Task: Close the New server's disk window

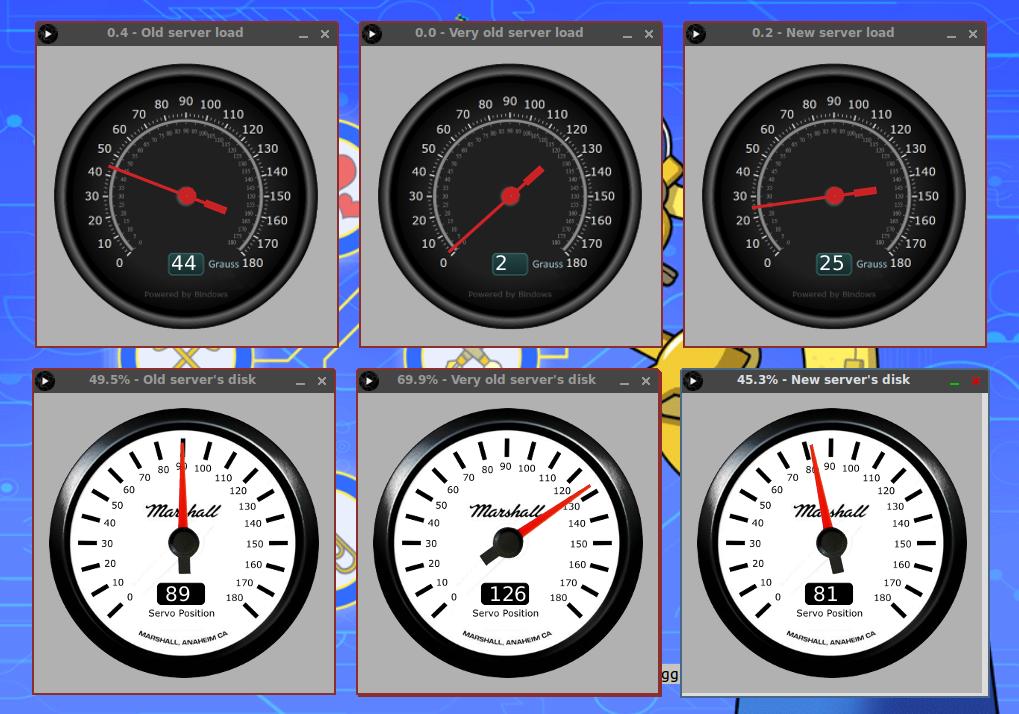Action: click(975, 381)
